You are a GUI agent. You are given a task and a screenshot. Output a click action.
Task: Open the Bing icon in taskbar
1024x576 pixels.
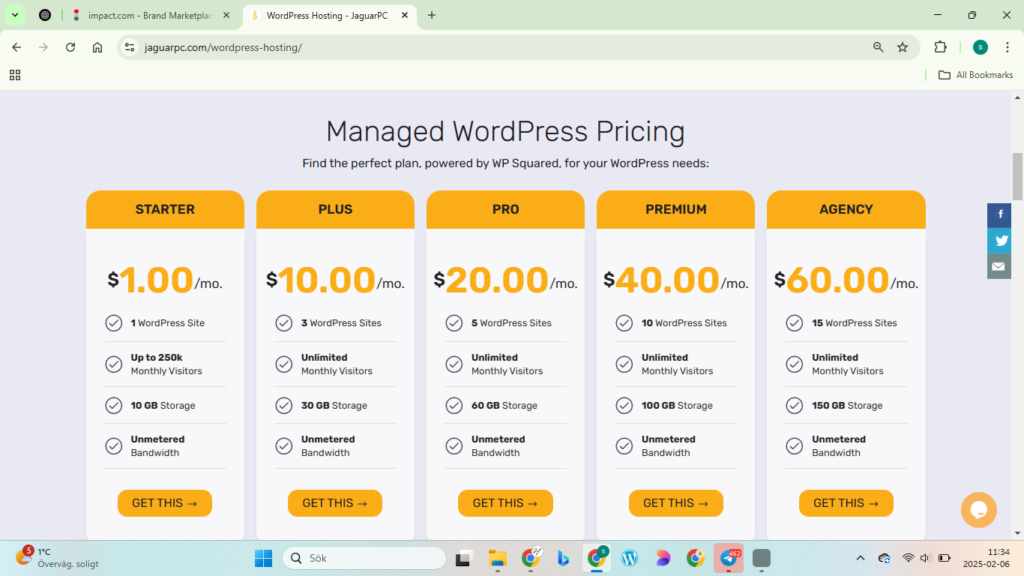(563, 558)
